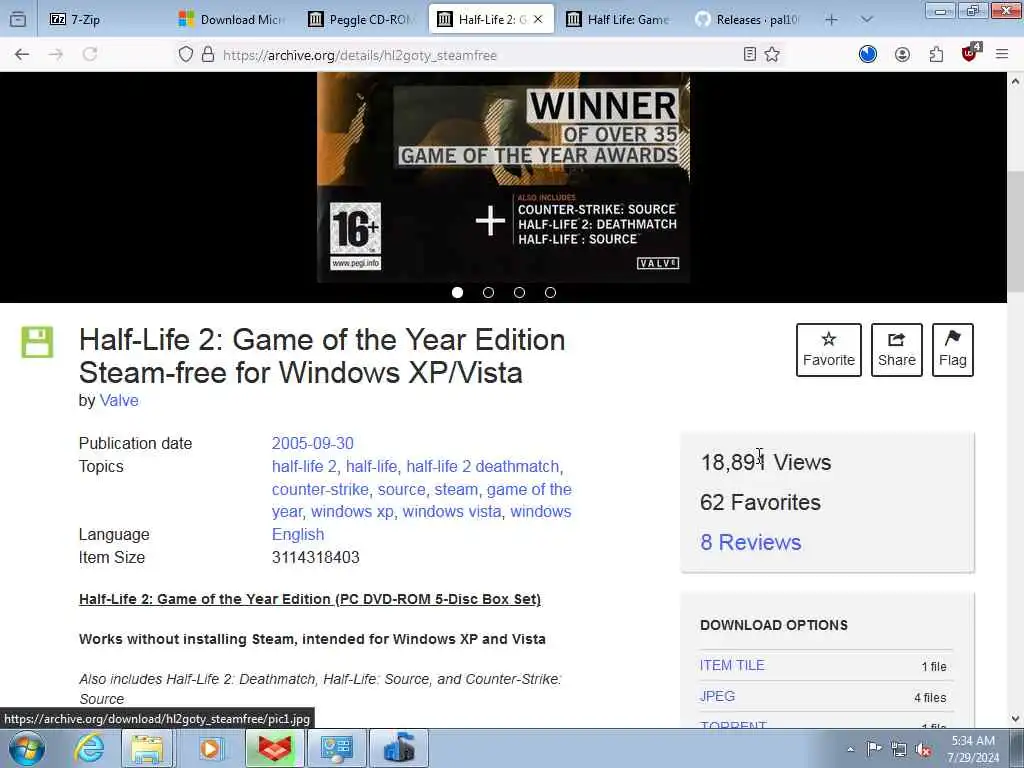Open the Windows Start button

(27, 748)
